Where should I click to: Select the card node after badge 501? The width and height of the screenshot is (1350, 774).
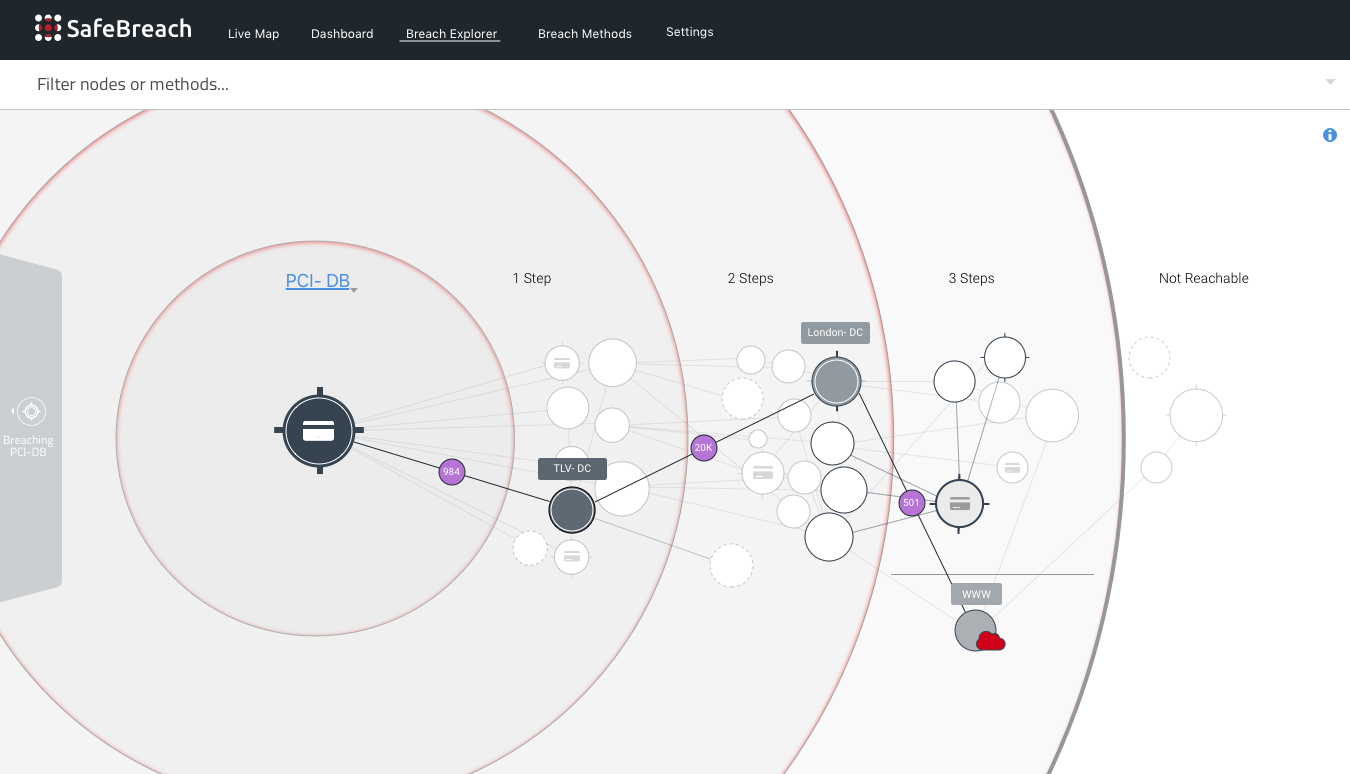tap(960, 504)
